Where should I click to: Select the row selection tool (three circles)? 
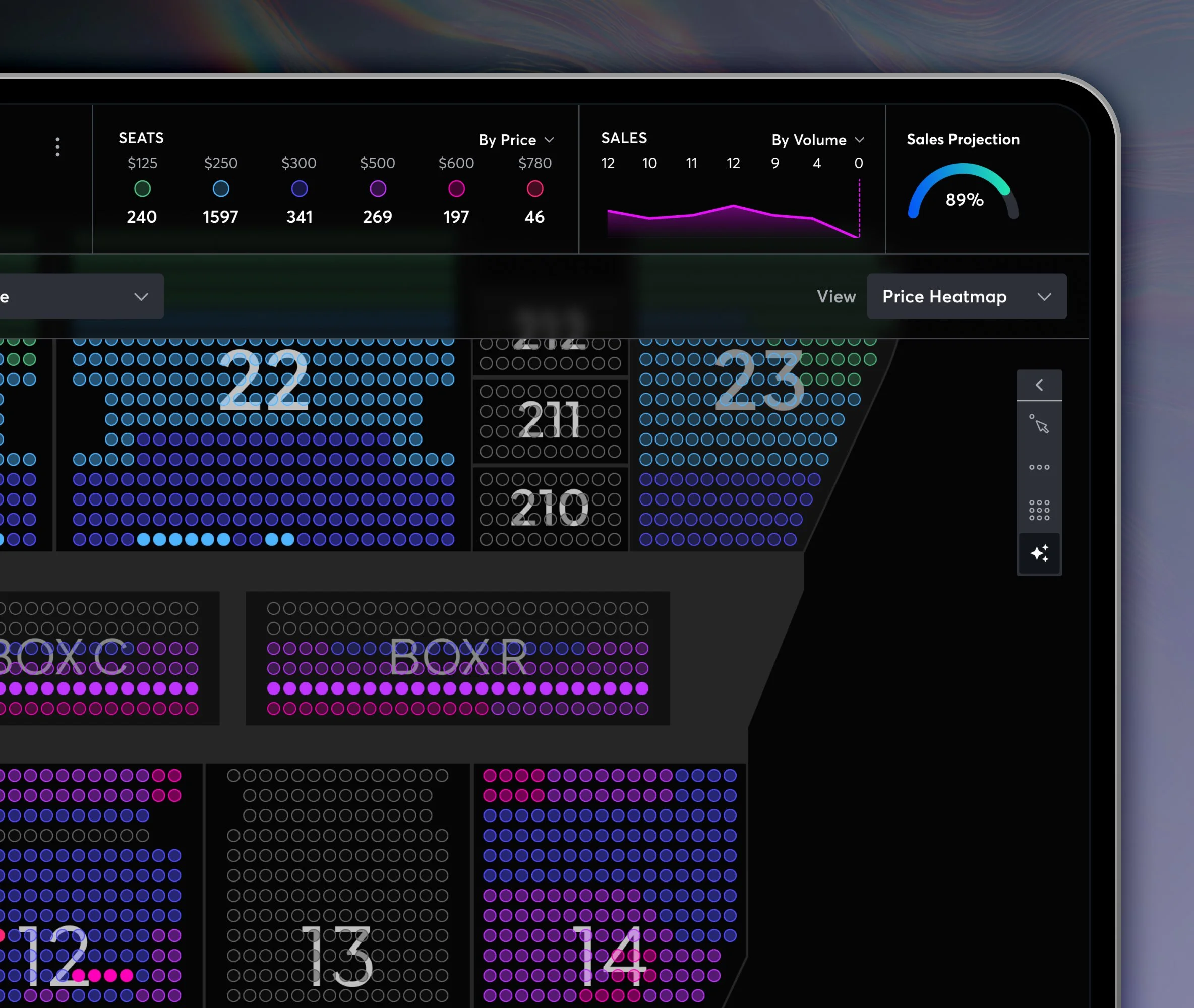tap(1039, 467)
